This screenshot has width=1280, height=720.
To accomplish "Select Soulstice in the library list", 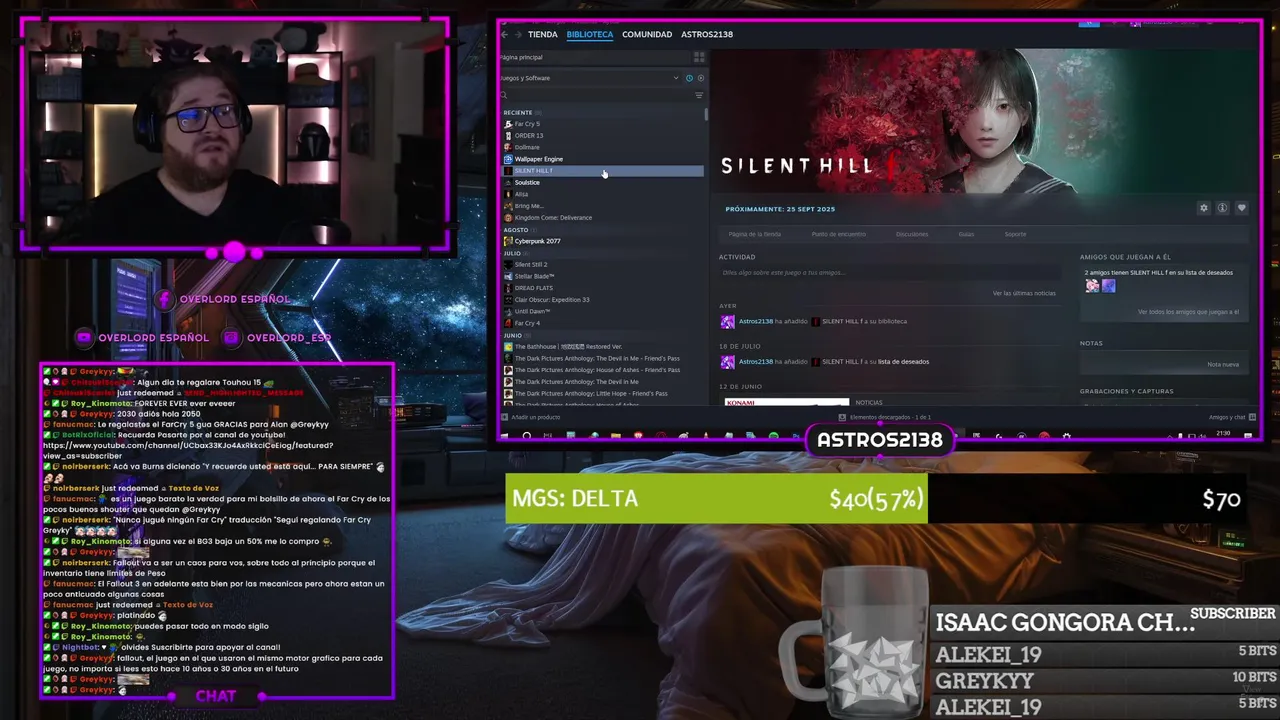I will [x=603, y=182].
